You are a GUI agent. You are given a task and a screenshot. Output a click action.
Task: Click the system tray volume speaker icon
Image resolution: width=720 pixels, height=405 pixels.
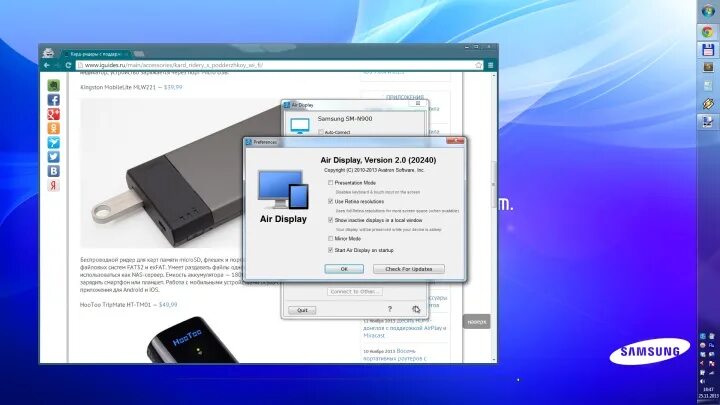coord(703,381)
